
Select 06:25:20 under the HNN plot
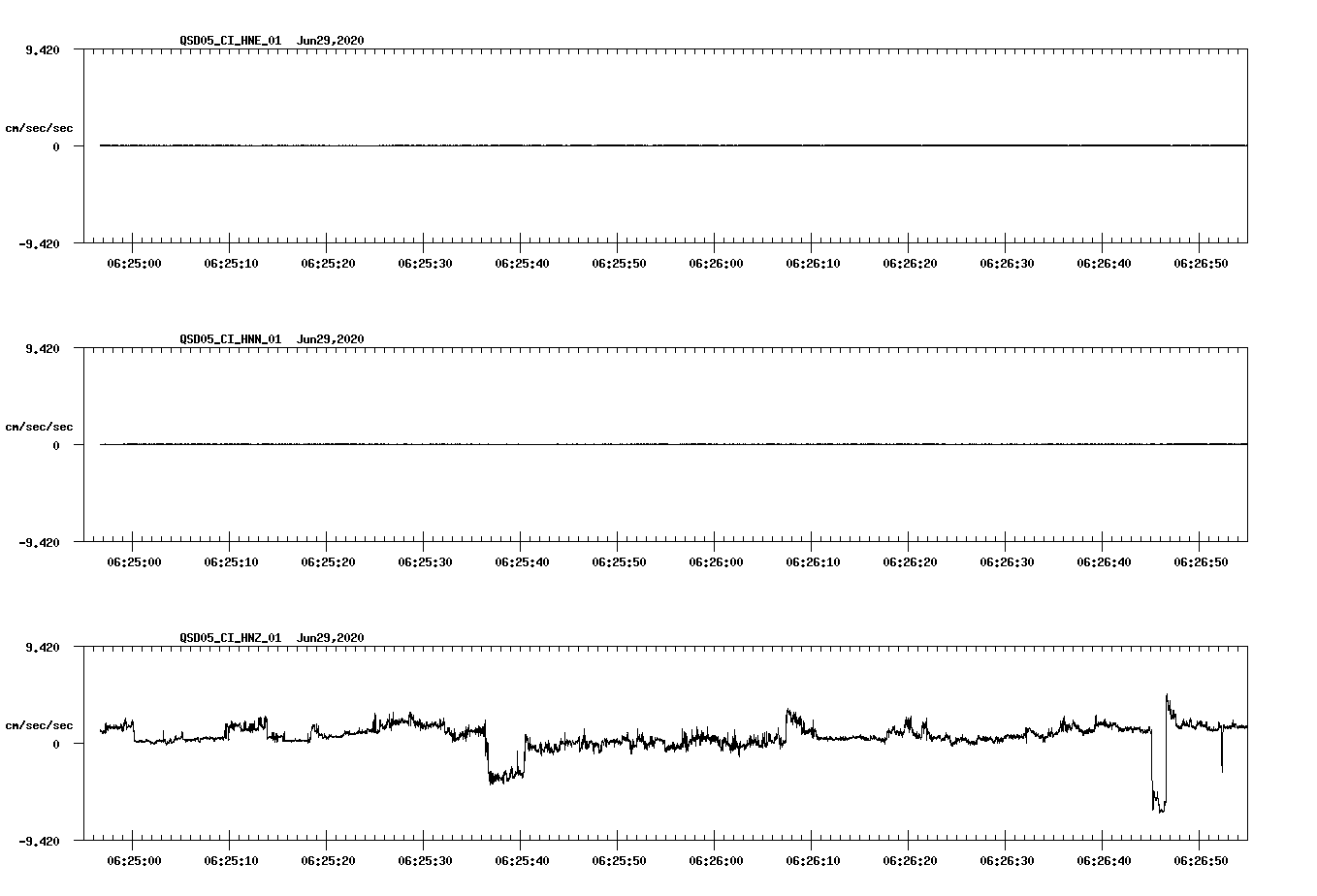328,561
